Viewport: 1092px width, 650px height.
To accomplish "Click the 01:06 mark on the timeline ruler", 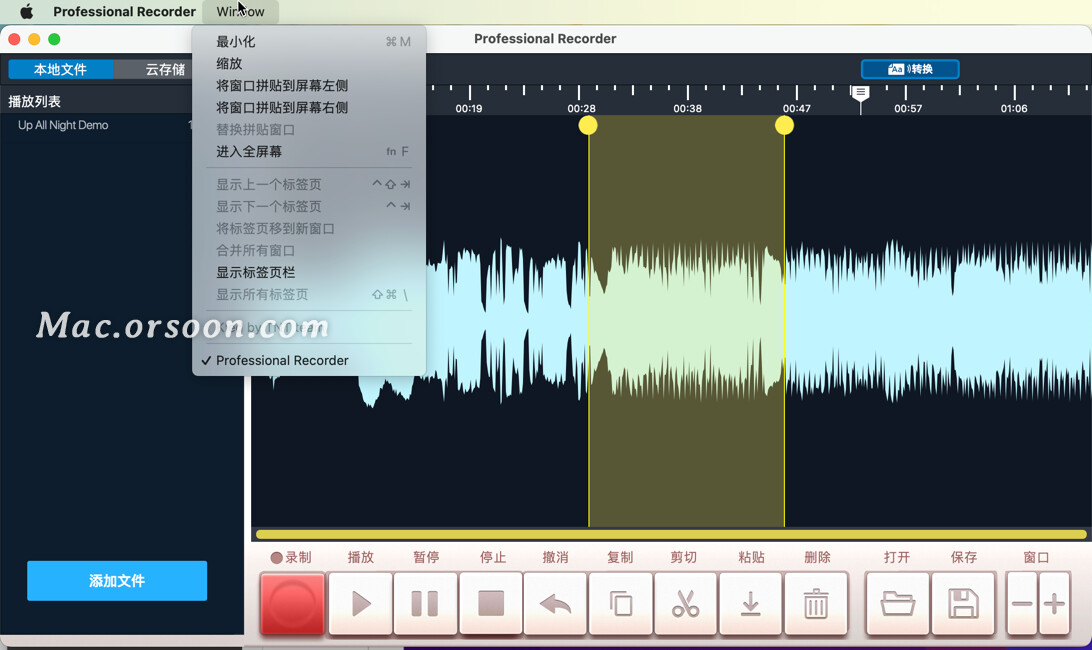I will coord(1014,109).
